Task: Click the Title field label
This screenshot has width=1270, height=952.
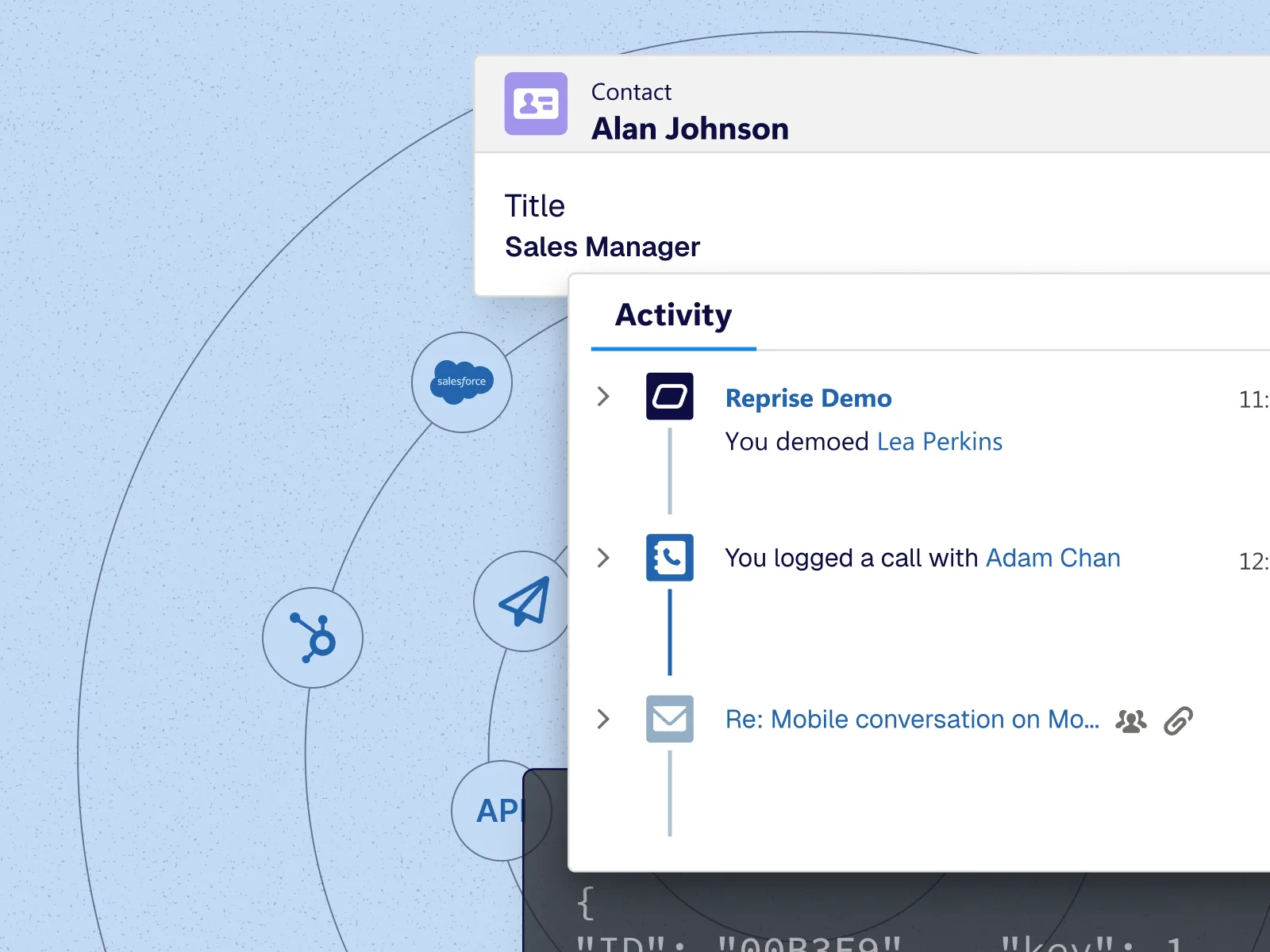Action: pos(535,206)
